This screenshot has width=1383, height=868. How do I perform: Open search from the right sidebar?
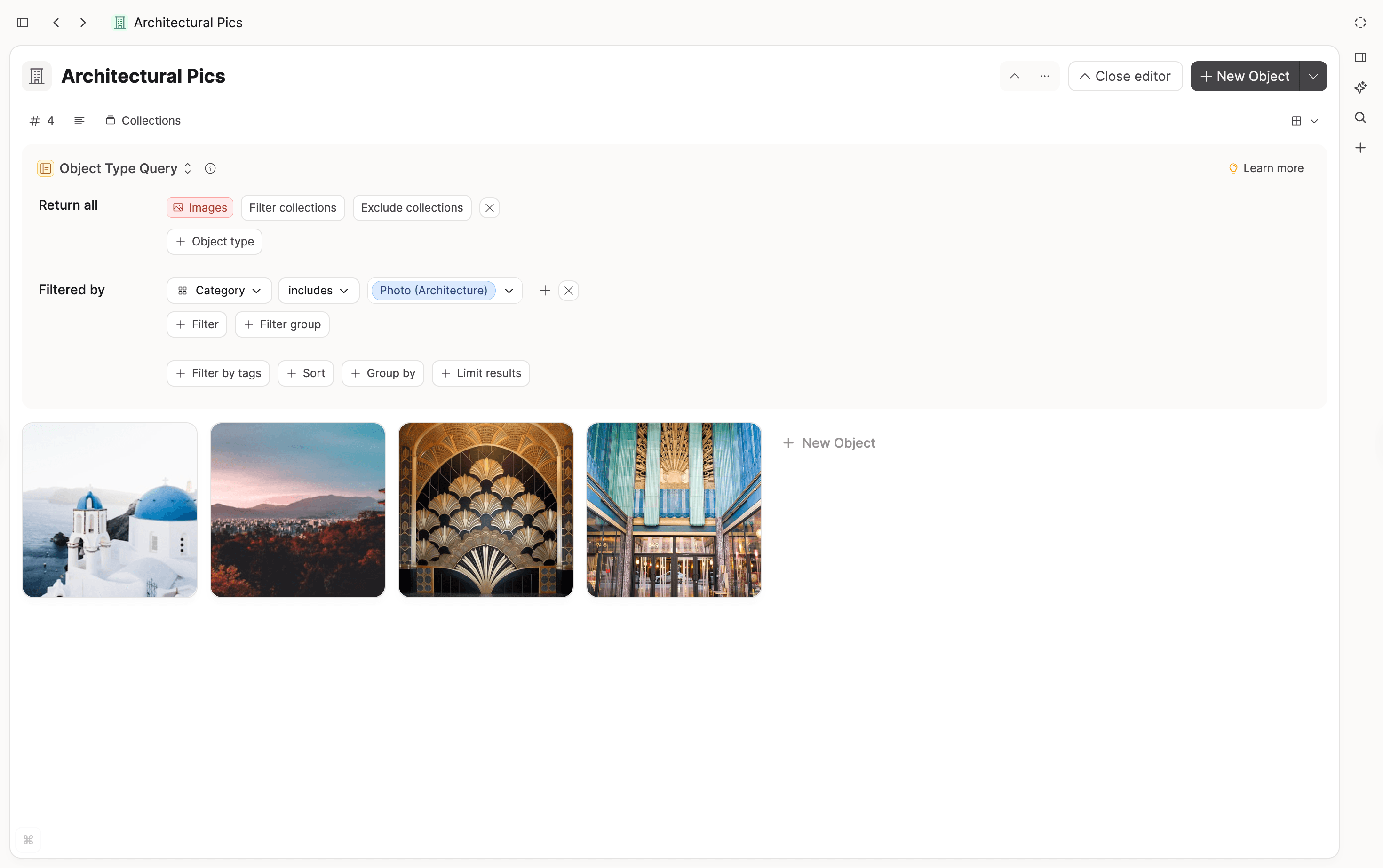1360,117
